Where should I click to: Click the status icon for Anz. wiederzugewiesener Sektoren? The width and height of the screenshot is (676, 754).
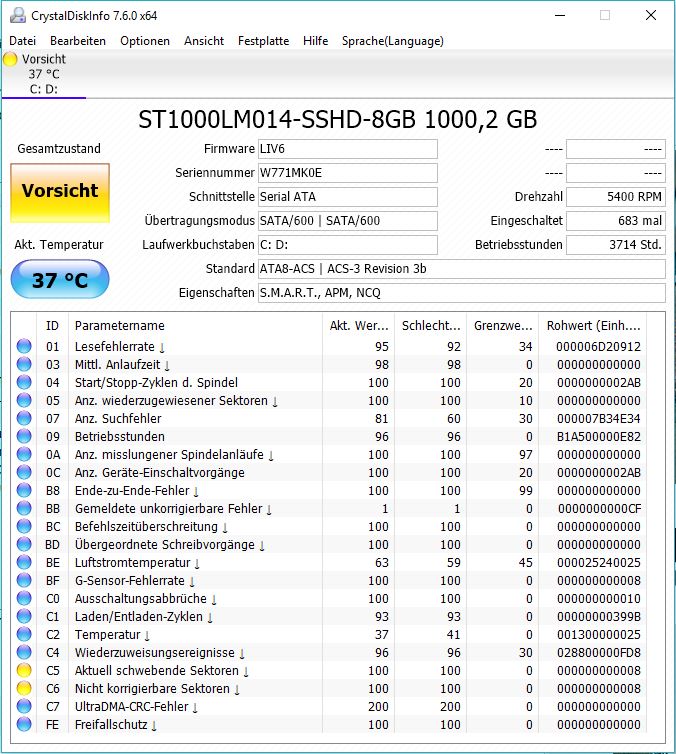(24, 401)
